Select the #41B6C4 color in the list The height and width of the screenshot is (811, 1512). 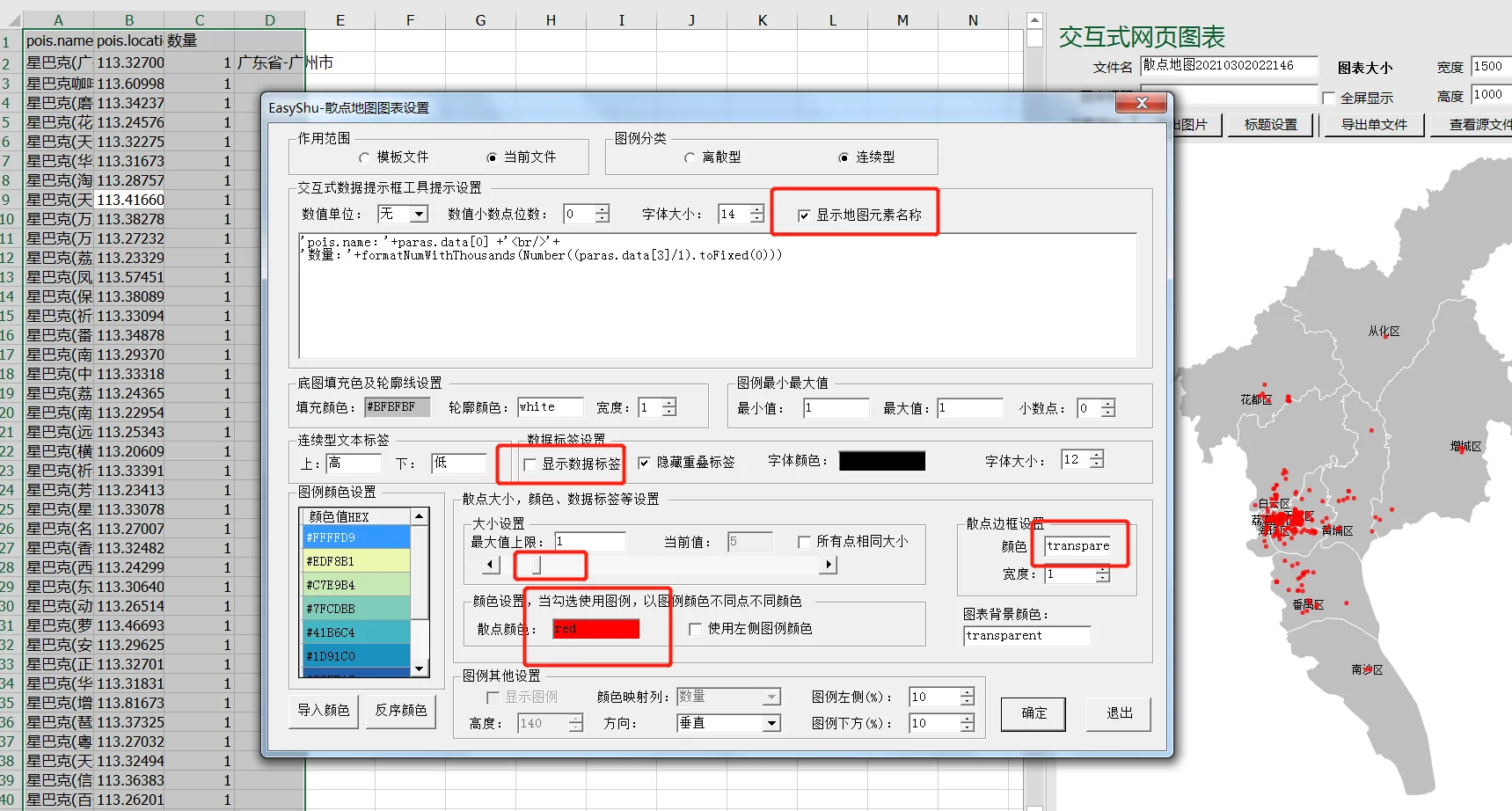(355, 632)
